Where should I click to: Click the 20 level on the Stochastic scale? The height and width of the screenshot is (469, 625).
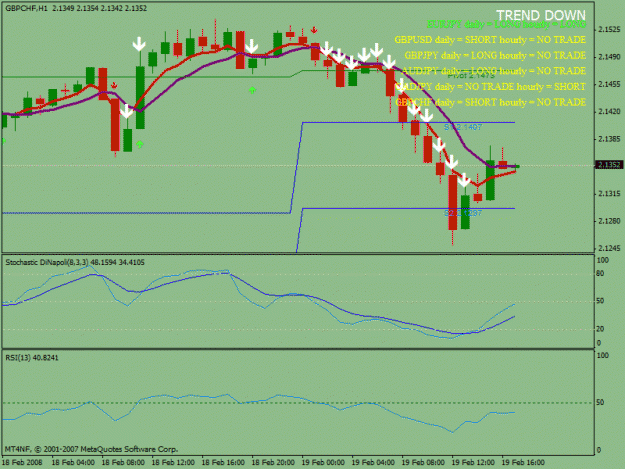click(x=600, y=329)
